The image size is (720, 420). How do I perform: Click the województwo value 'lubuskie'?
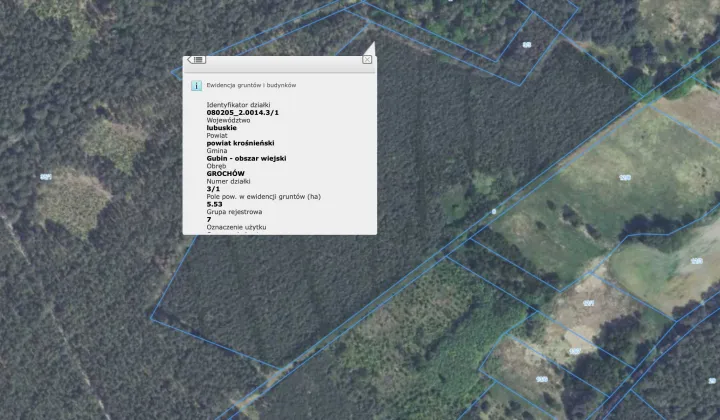coord(221,128)
